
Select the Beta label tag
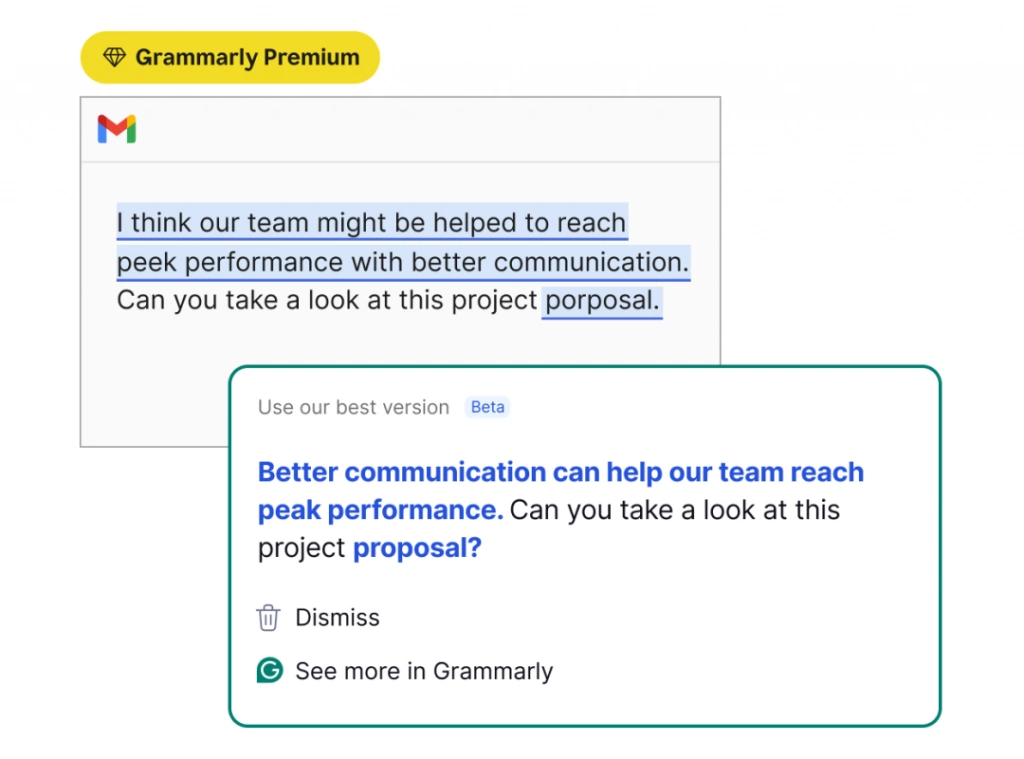click(x=487, y=407)
